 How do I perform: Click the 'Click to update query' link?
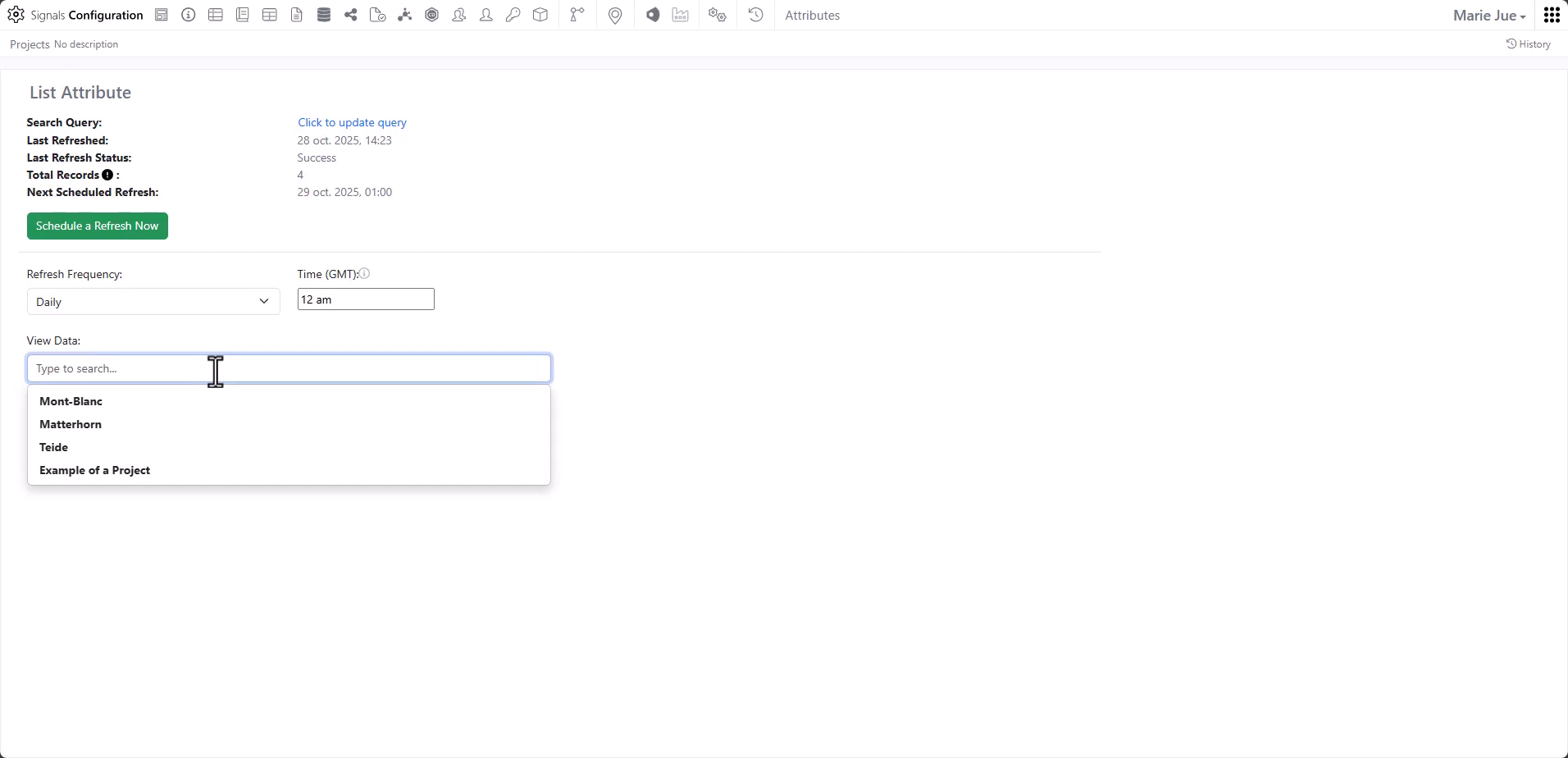tap(352, 121)
